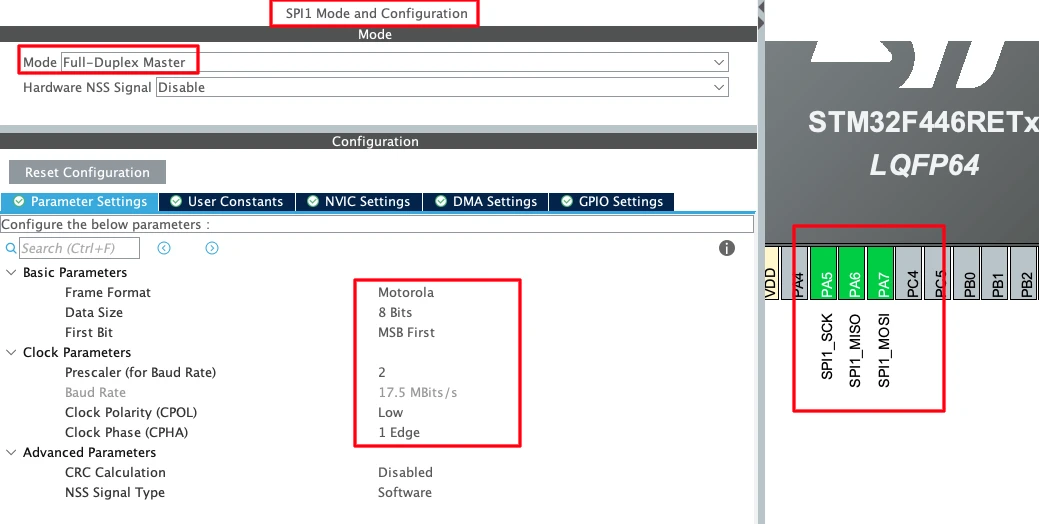Viewport: 1039px width, 524px height.
Task: Open the NVIC Settings tab
Action: (358, 201)
